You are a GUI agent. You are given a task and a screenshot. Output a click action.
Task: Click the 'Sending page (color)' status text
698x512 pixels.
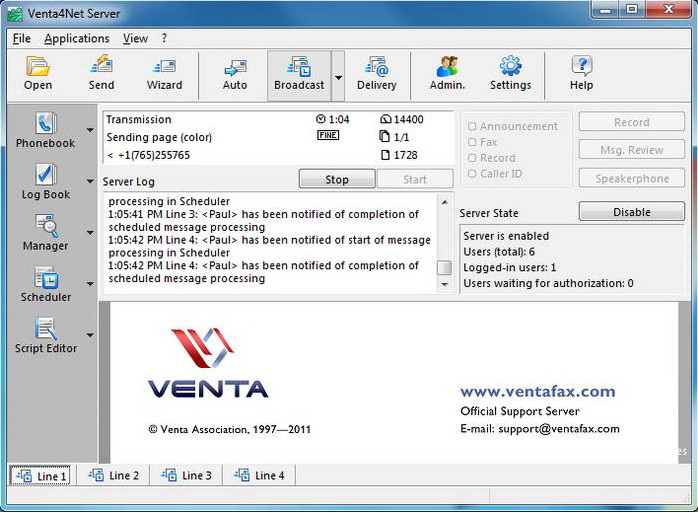click(159, 137)
